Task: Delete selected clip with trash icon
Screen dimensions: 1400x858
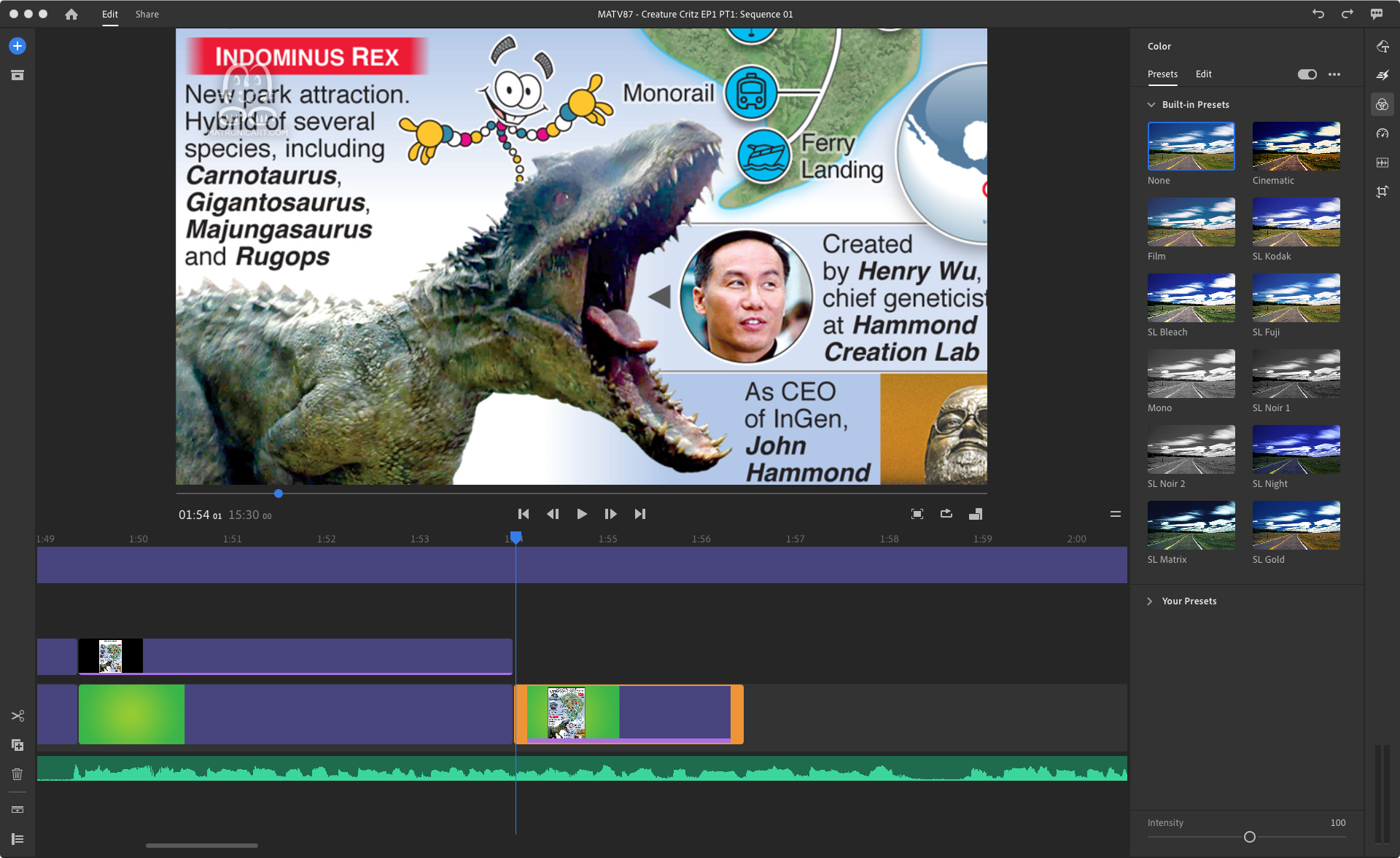Action: 17,774
